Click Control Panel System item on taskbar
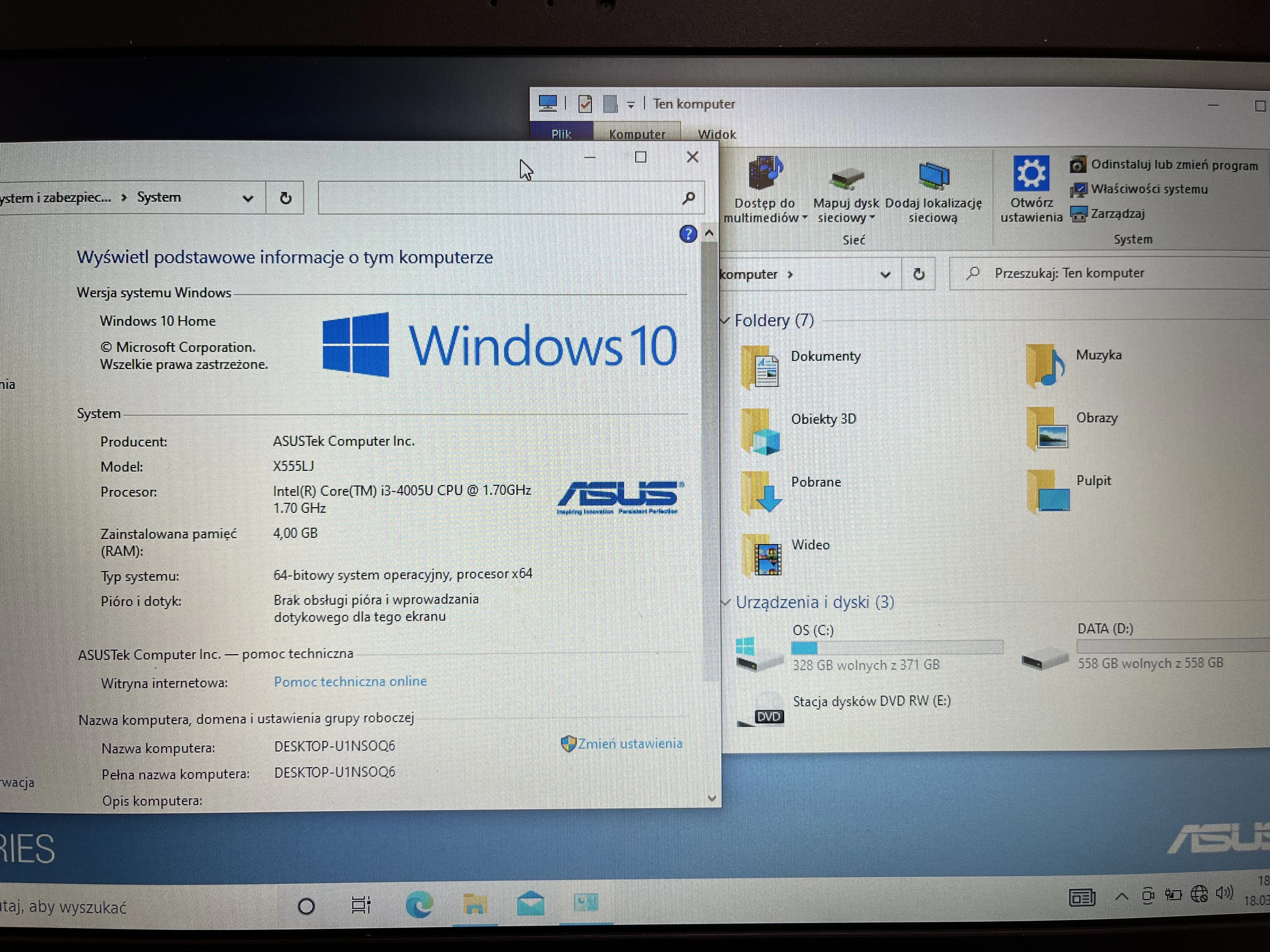The height and width of the screenshot is (952, 1270). (586, 902)
